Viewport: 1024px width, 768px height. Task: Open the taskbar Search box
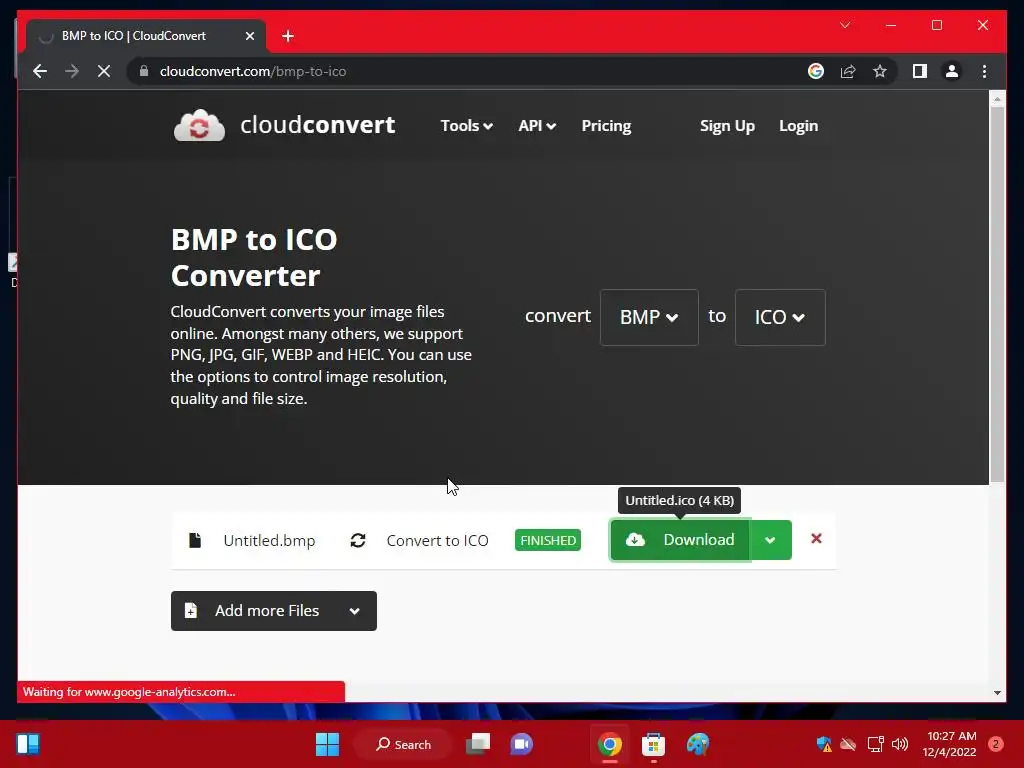tap(404, 744)
